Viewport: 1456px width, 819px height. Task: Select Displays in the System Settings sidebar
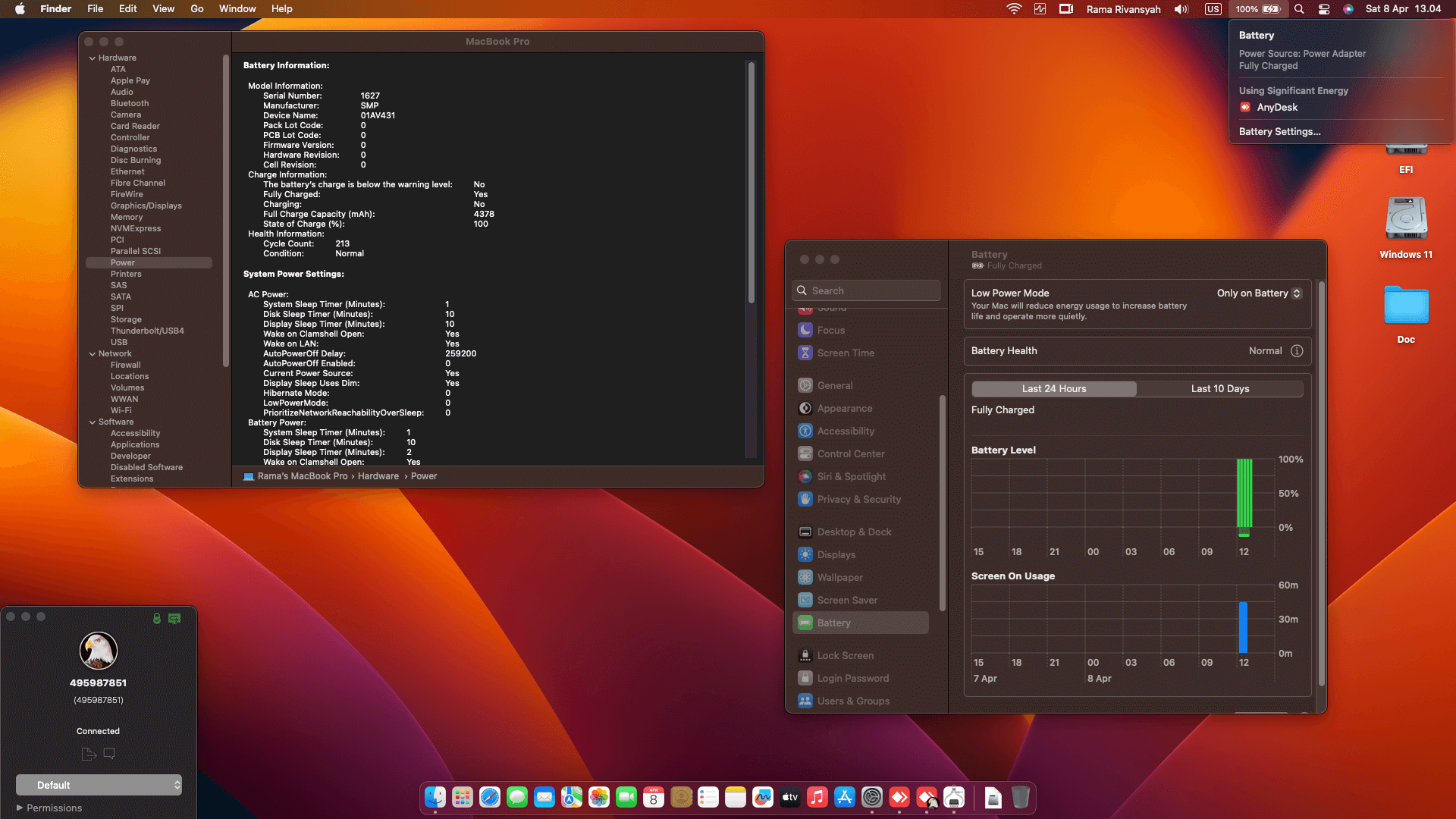coord(836,554)
